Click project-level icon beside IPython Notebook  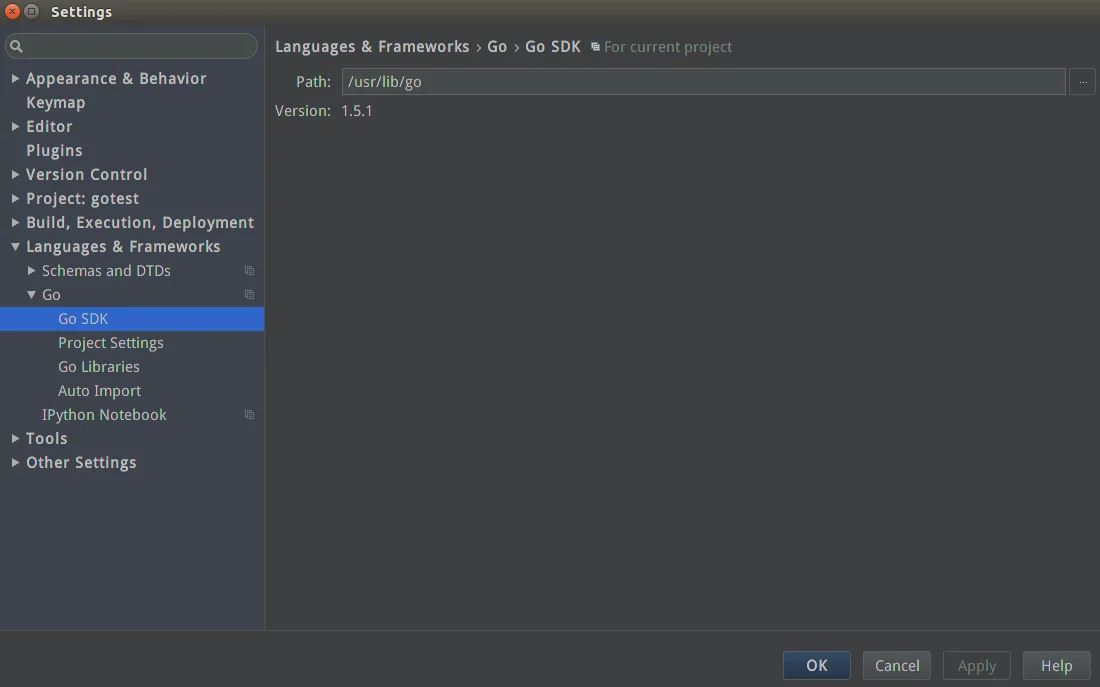pyautogui.click(x=249, y=415)
